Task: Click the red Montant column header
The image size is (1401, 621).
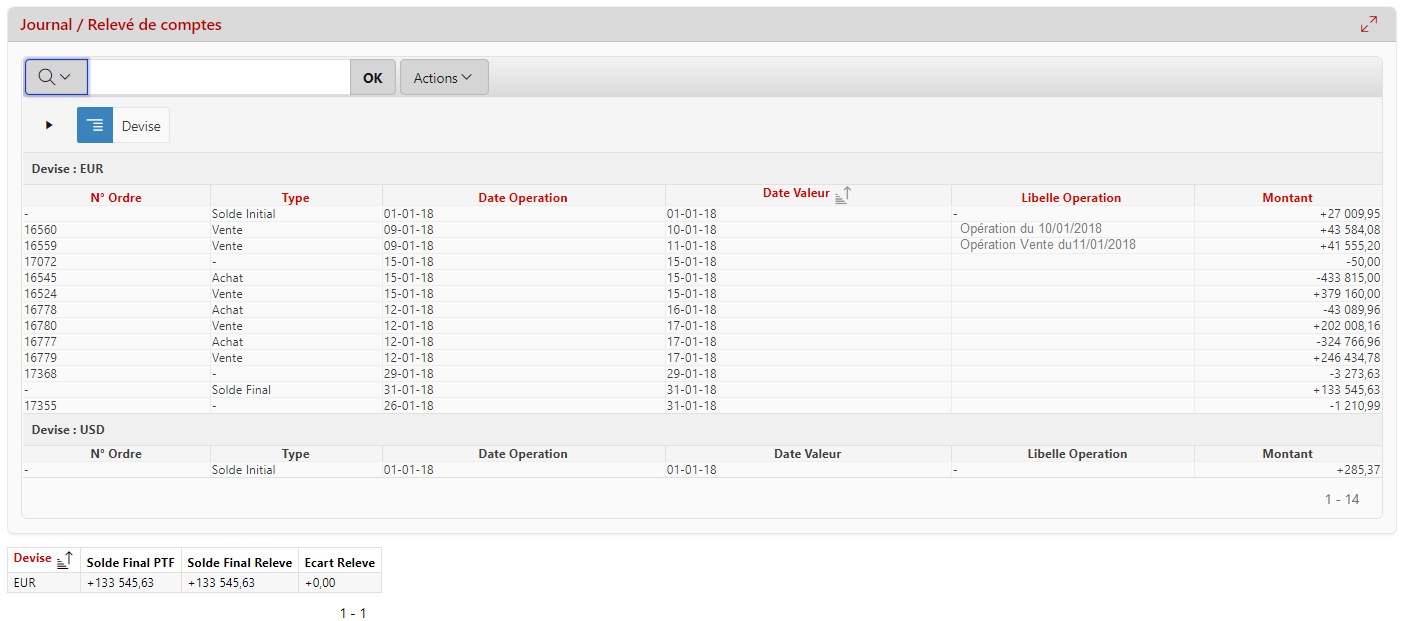Action: [x=1287, y=198]
